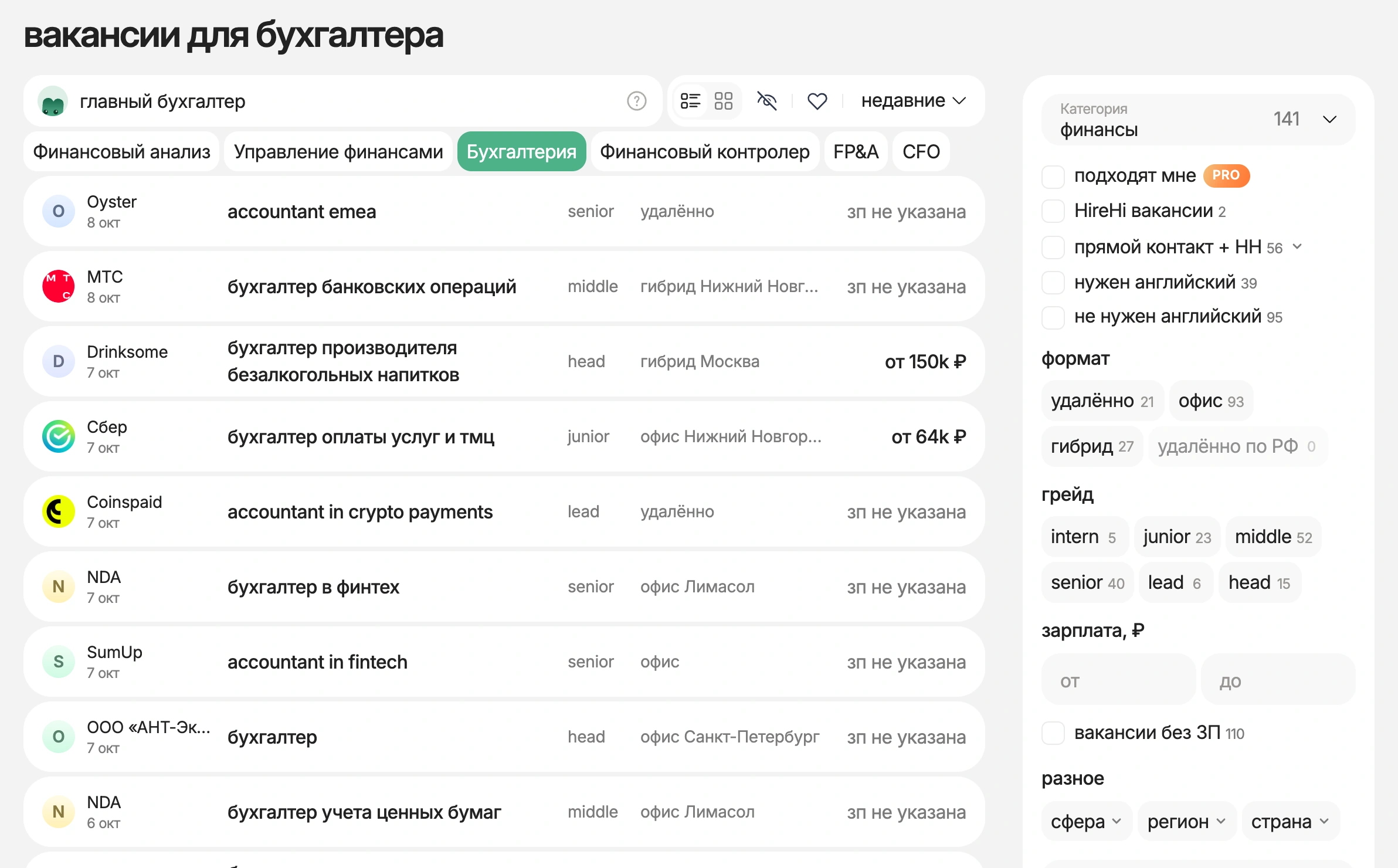Click the SumUp company avatar

tap(59, 662)
